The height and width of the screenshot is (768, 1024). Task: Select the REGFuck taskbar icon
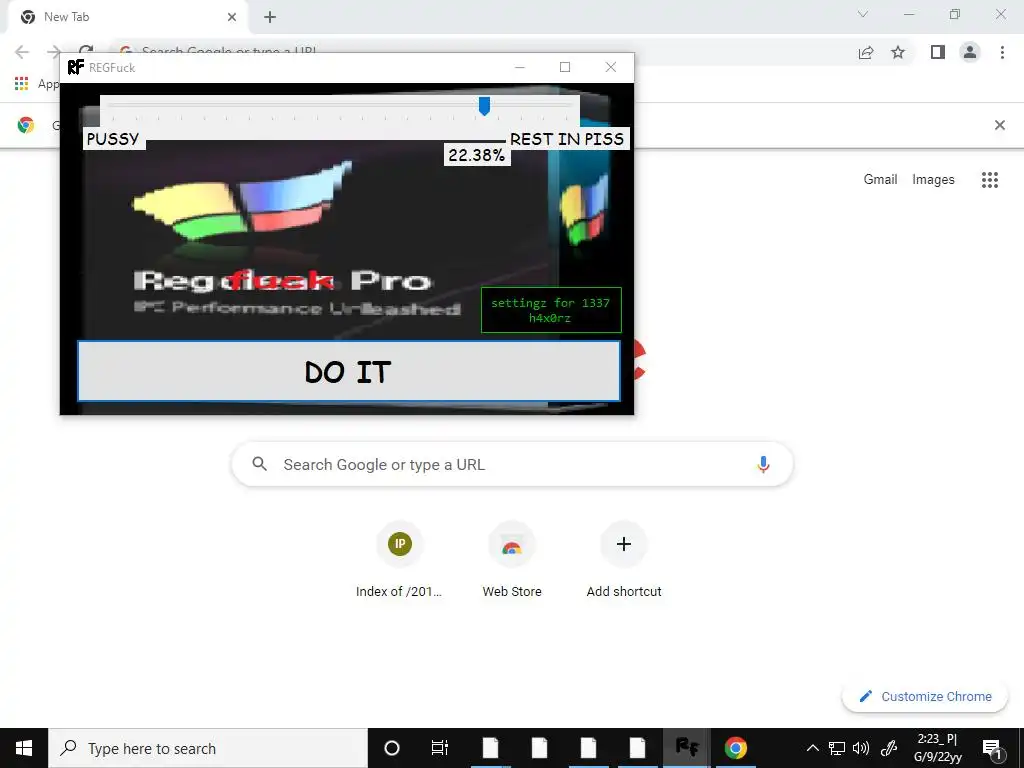[x=687, y=748]
